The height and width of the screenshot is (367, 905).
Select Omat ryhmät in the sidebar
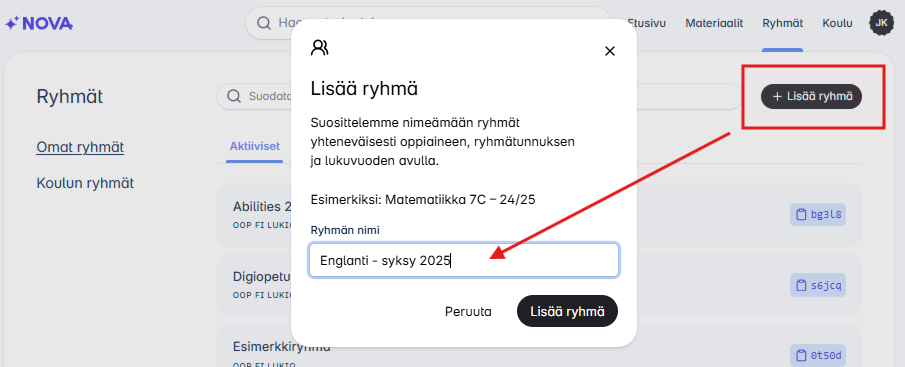[80, 147]
